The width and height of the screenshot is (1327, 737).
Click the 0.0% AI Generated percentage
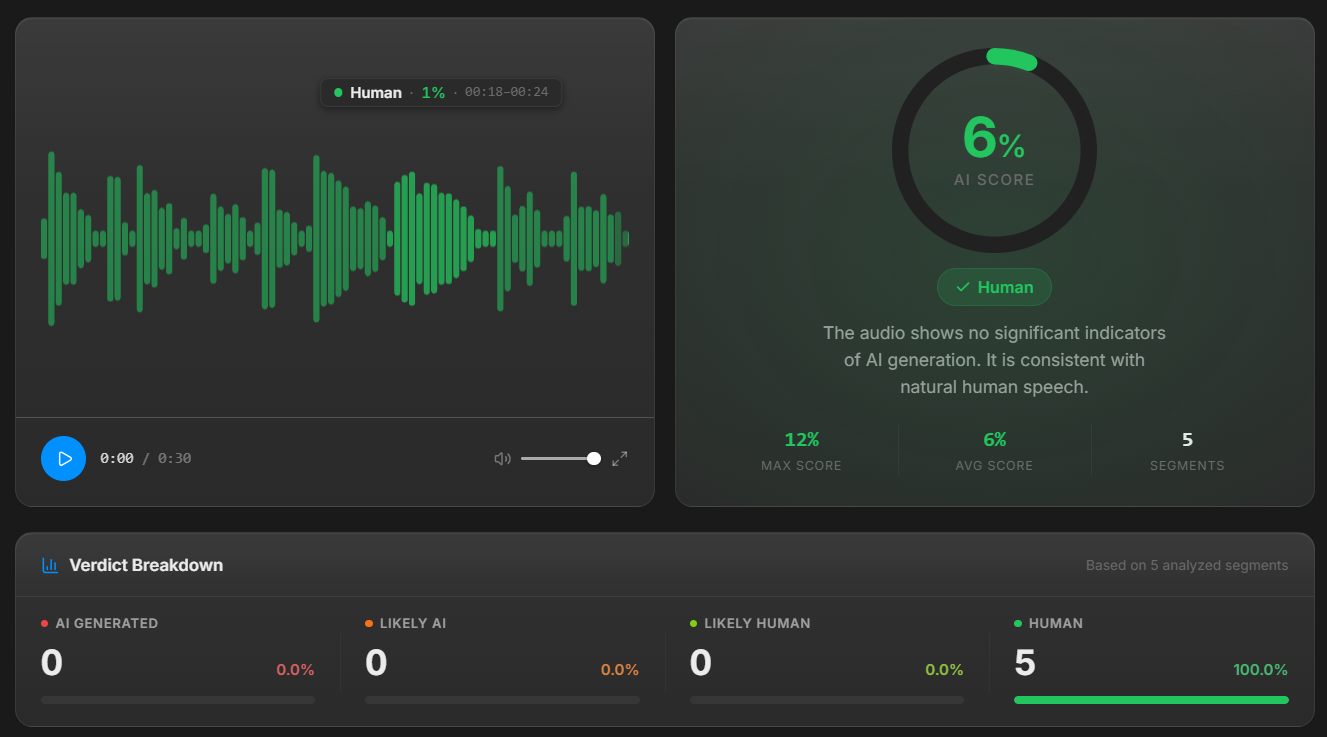tap(295, 670)
